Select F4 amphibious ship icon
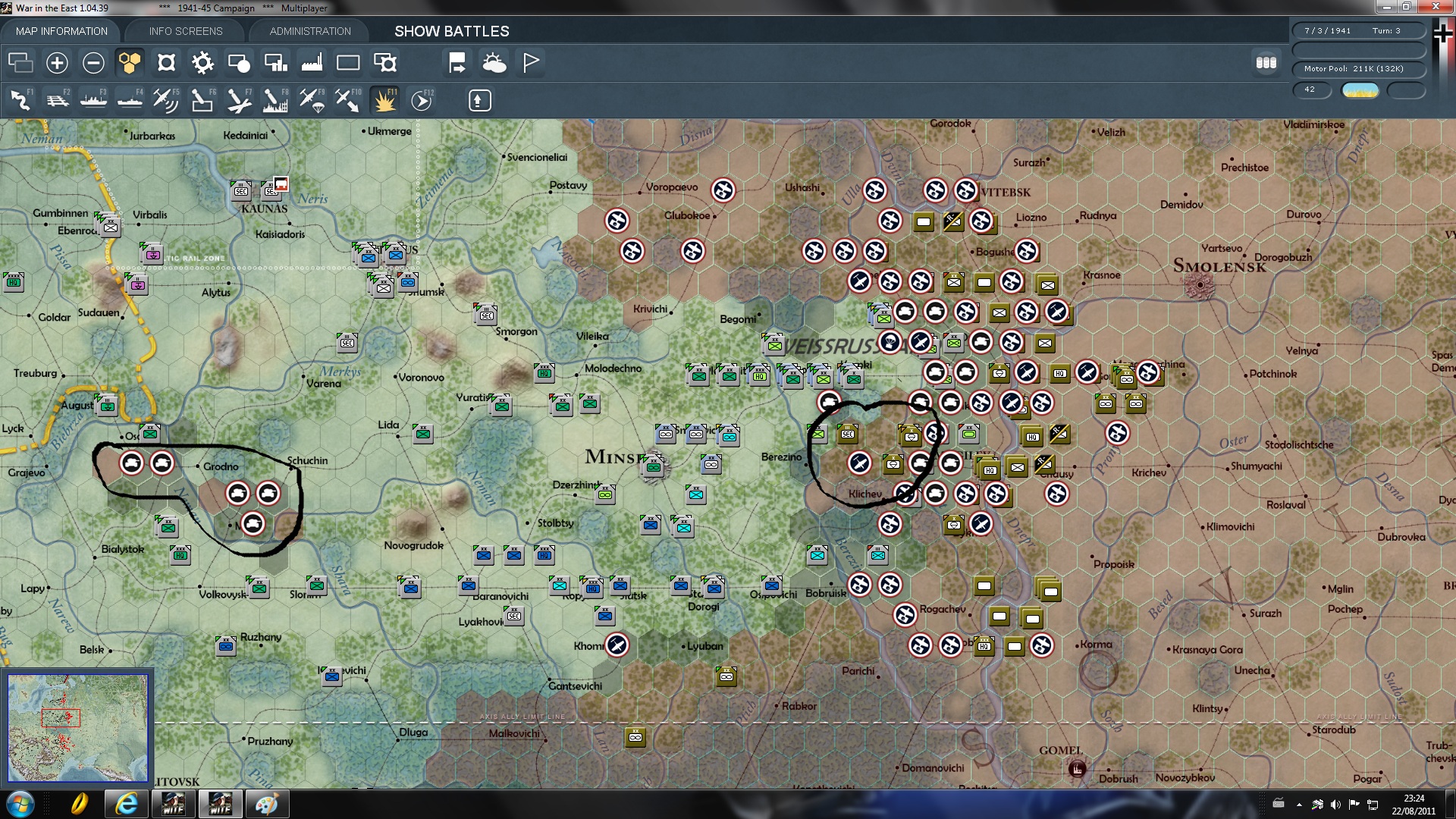Image resolution: width=1456 pixels, height=819 pixels. (130, 100)
